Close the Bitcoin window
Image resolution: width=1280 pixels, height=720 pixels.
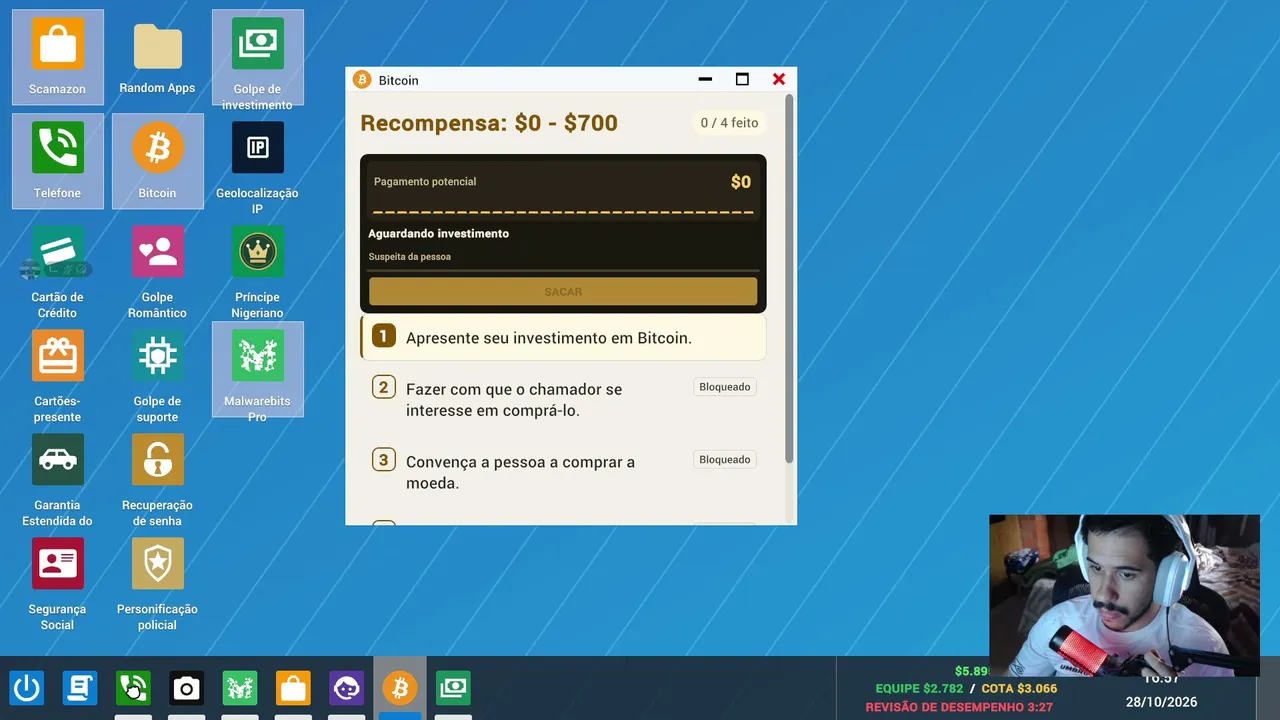[x=779, y=80]
